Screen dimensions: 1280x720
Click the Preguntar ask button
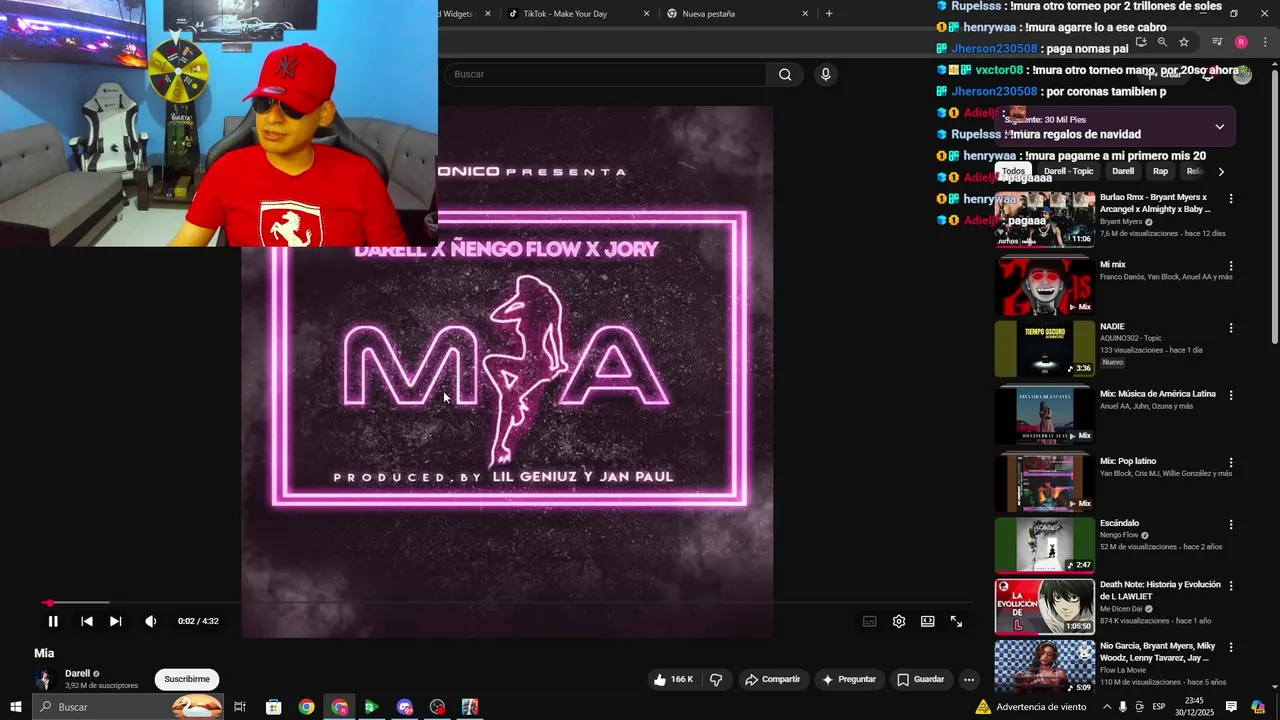[x=849, y=679]
